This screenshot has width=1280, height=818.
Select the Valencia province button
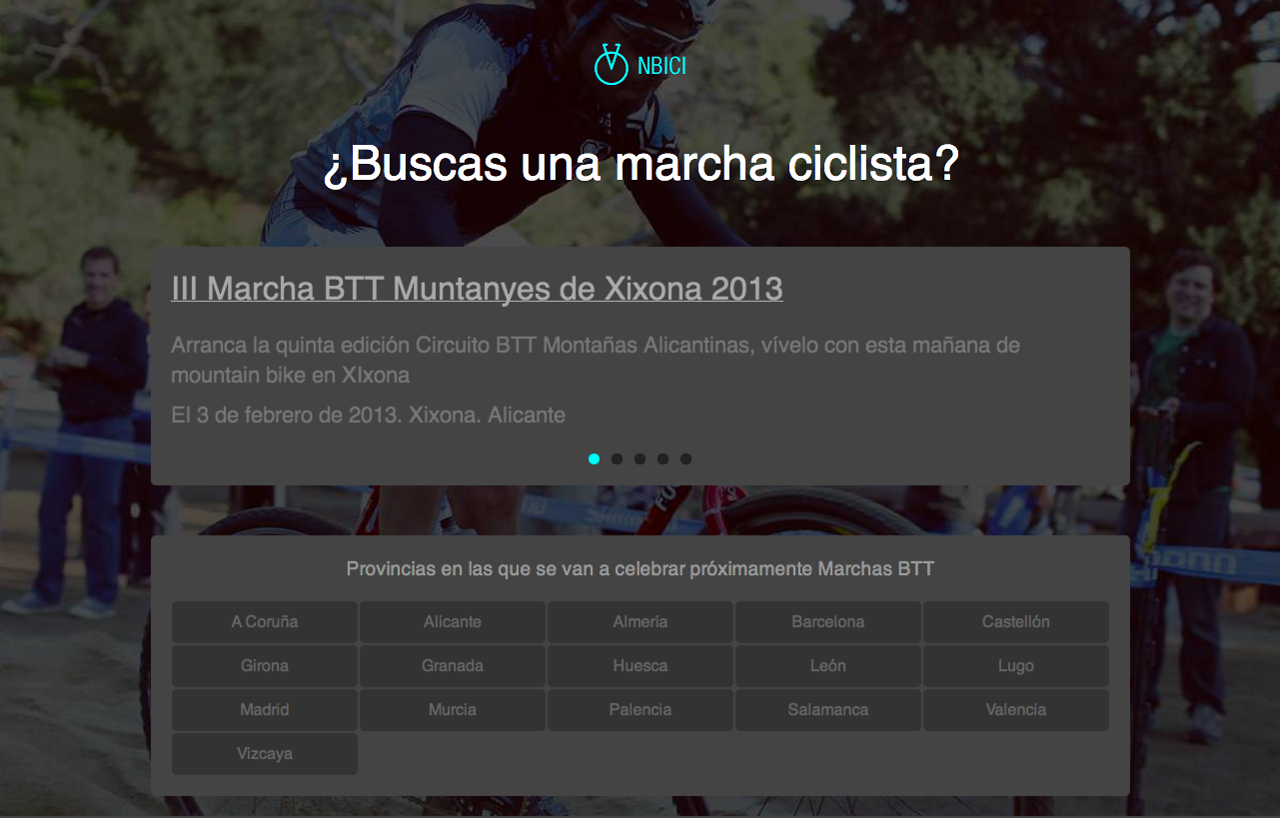[1016, 710]
